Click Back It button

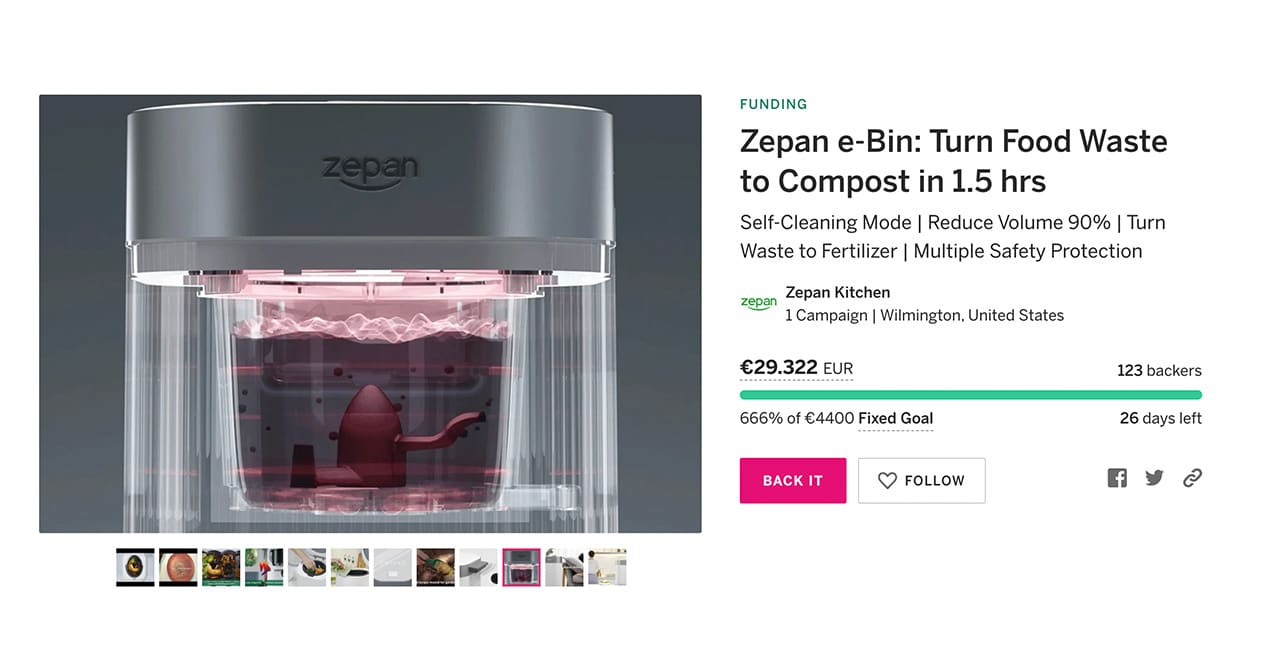coord(793,480)
